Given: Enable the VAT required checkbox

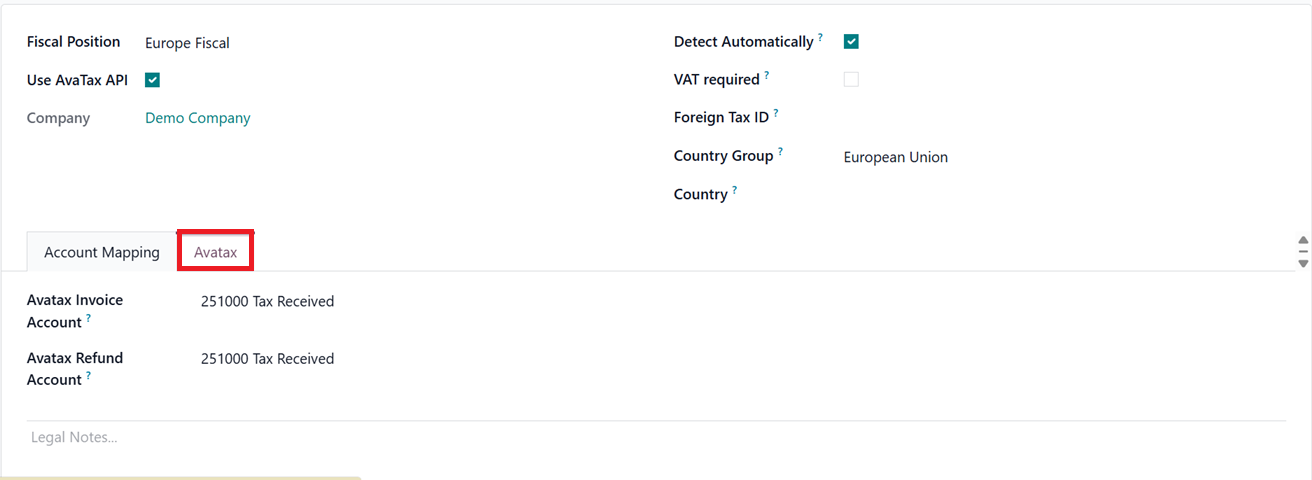Looking at the screenshot, I should [851, 80].
